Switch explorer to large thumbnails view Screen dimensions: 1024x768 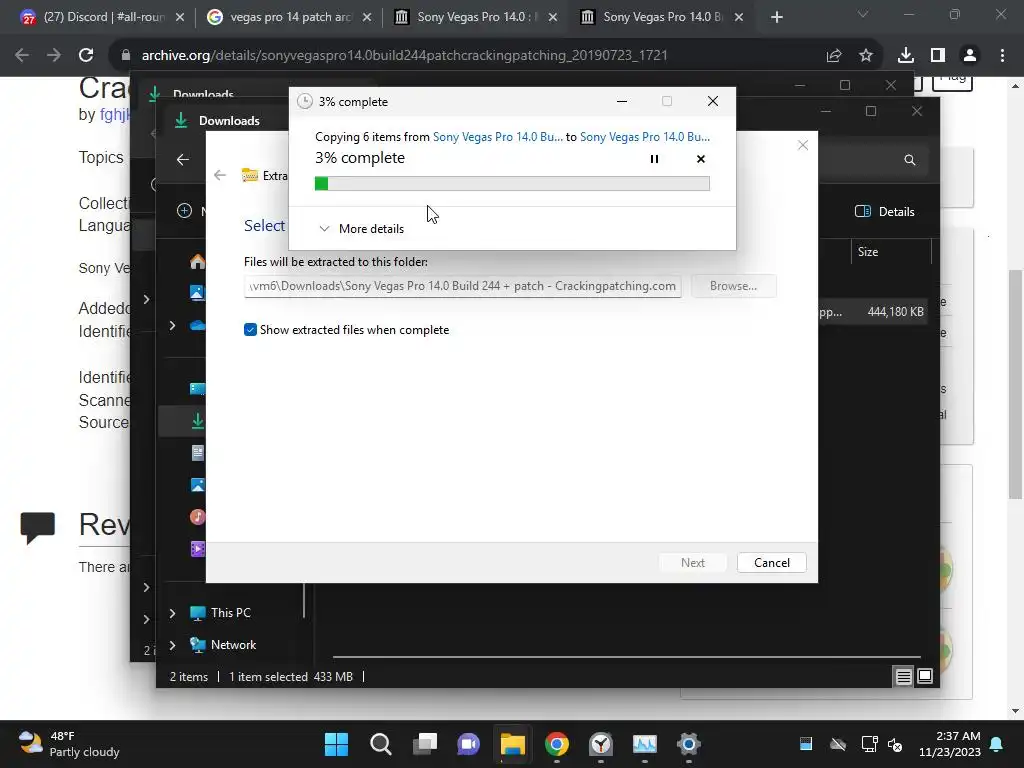click(925, 676)
